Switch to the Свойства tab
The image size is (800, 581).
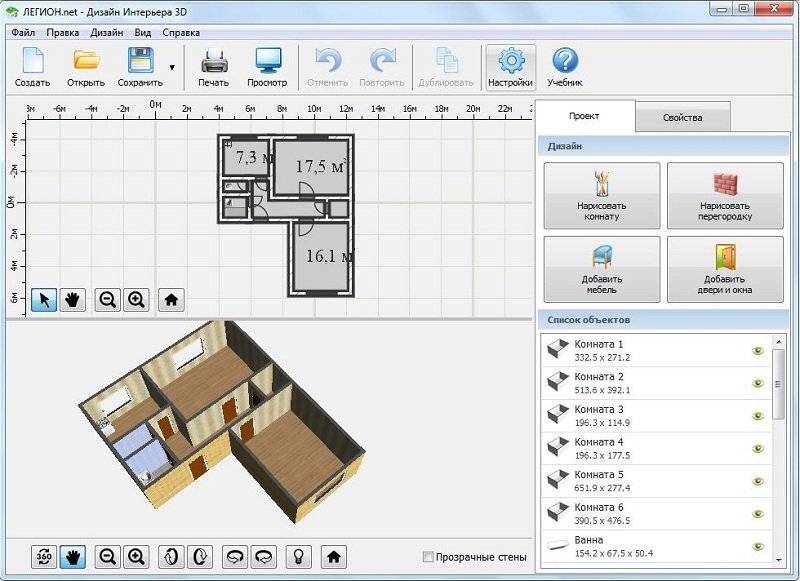(x=683, y=118)
